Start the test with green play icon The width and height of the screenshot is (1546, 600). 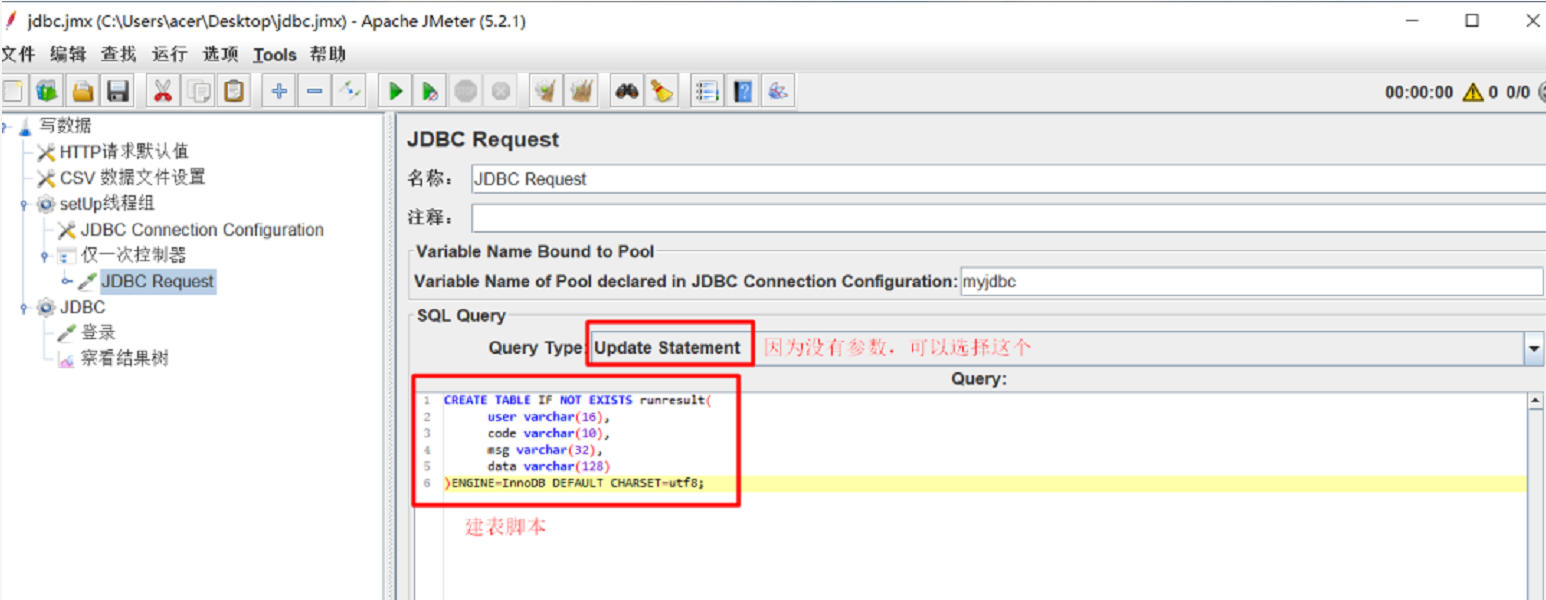tap(395, 92)
